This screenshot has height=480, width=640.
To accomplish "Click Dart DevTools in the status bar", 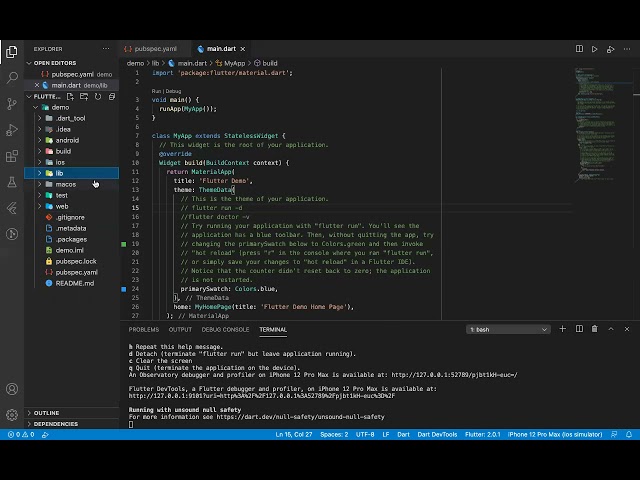I will 436,434.
